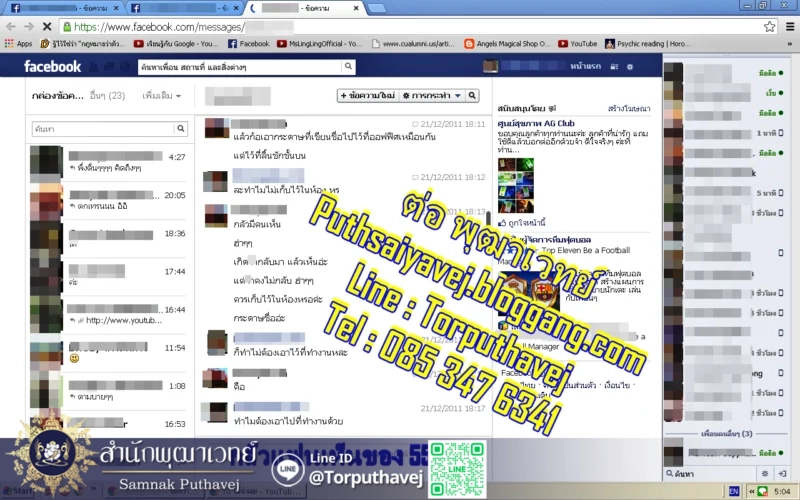Open the Facebook bookmark
The height and width of the screenshot is (500, 800).
[x=248, y=44]
